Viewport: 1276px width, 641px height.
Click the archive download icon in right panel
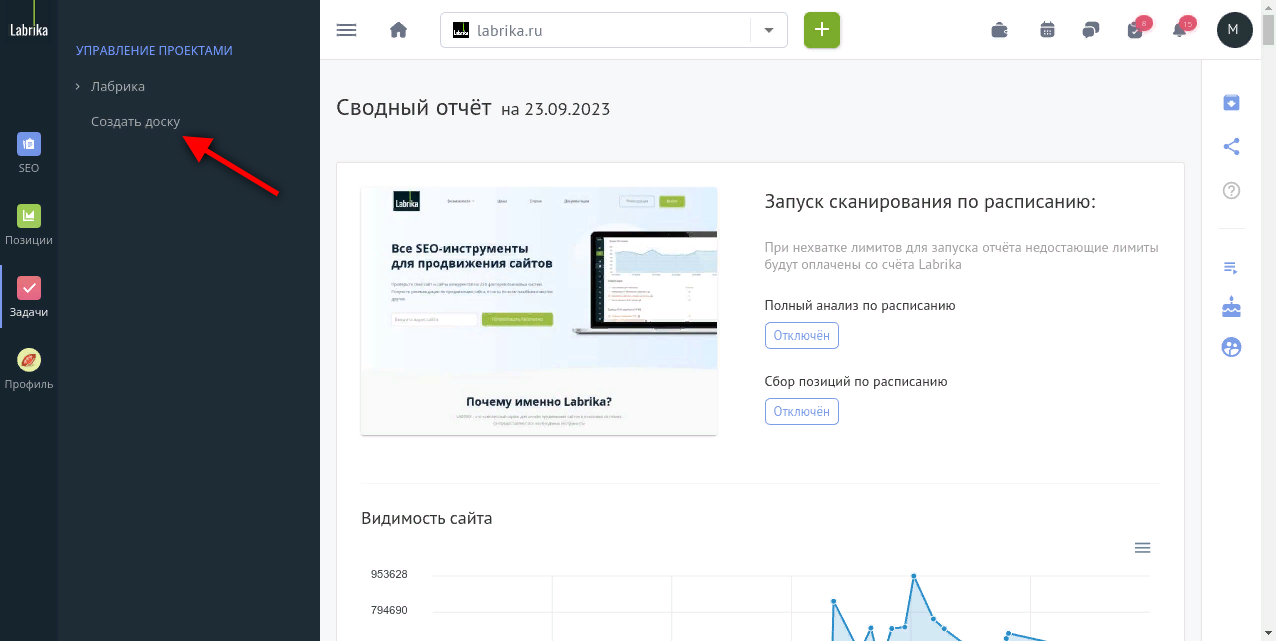[x=1232, y=102]
